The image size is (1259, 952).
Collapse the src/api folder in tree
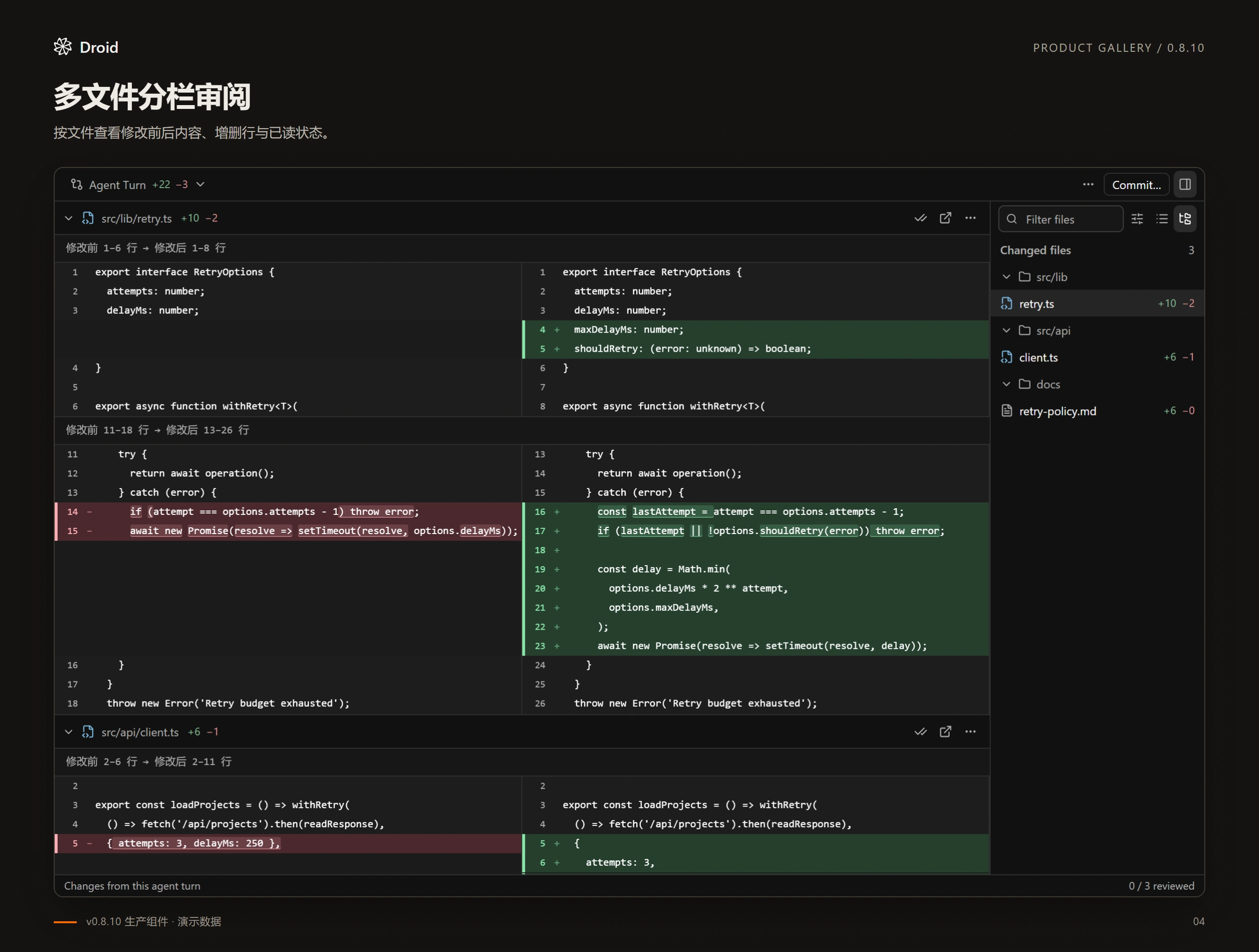click(x=1006, y=330)
